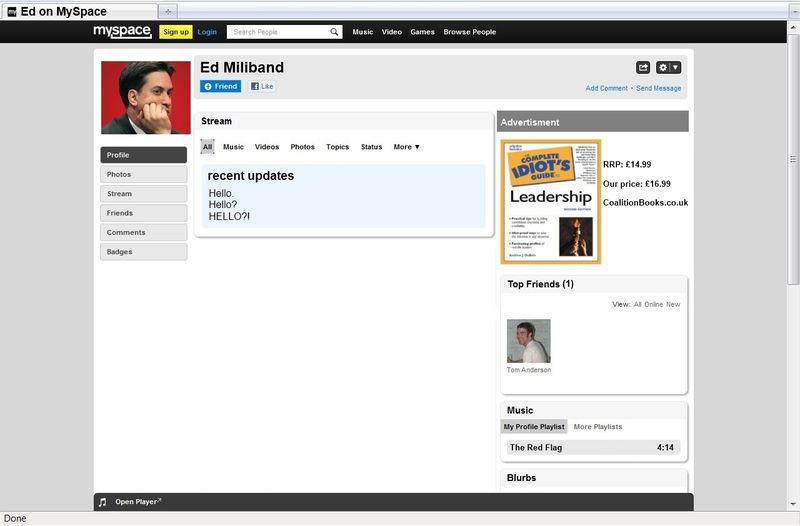Select the All stream filter
This screenshot has width=800, height=526.
coord(207,147)
